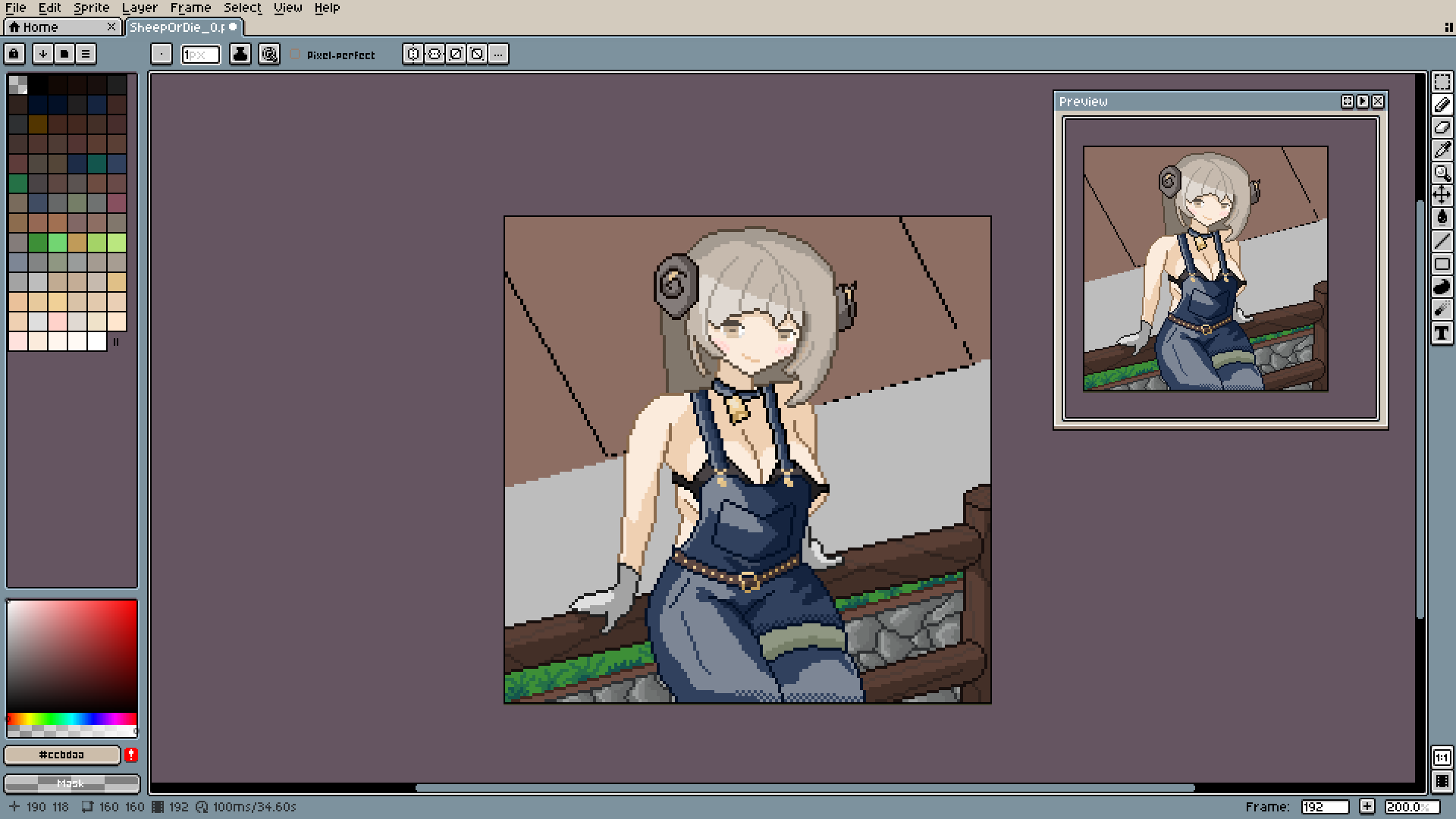Select the Paint Bucket tool
This screenshot has width=1456, height=819.
[x=1442, y=218]
